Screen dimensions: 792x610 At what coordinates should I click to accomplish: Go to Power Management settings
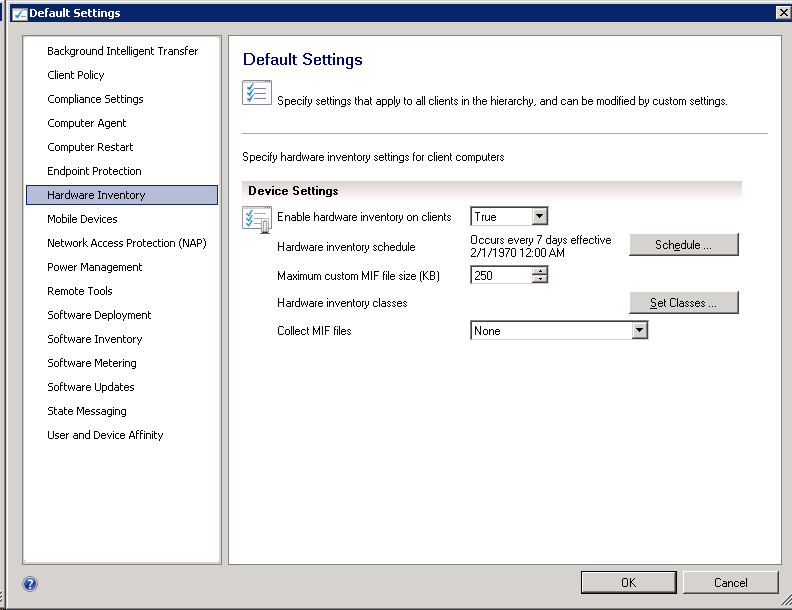click(122, 267)
